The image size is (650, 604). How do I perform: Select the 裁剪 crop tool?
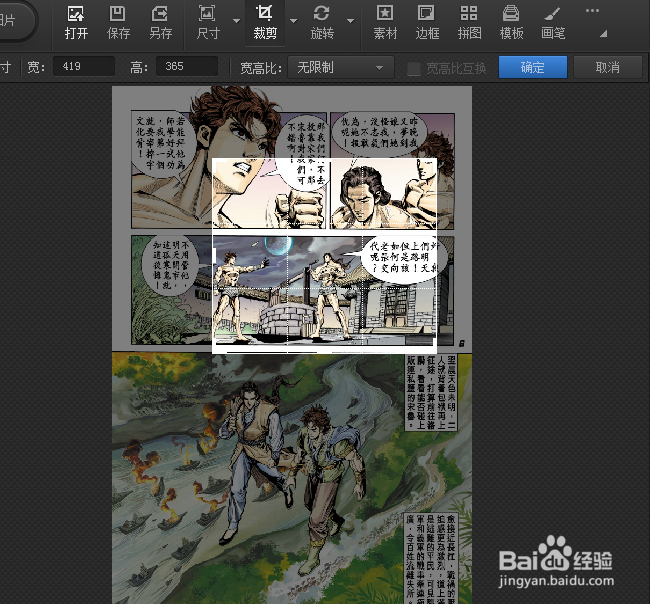[265, 23]
